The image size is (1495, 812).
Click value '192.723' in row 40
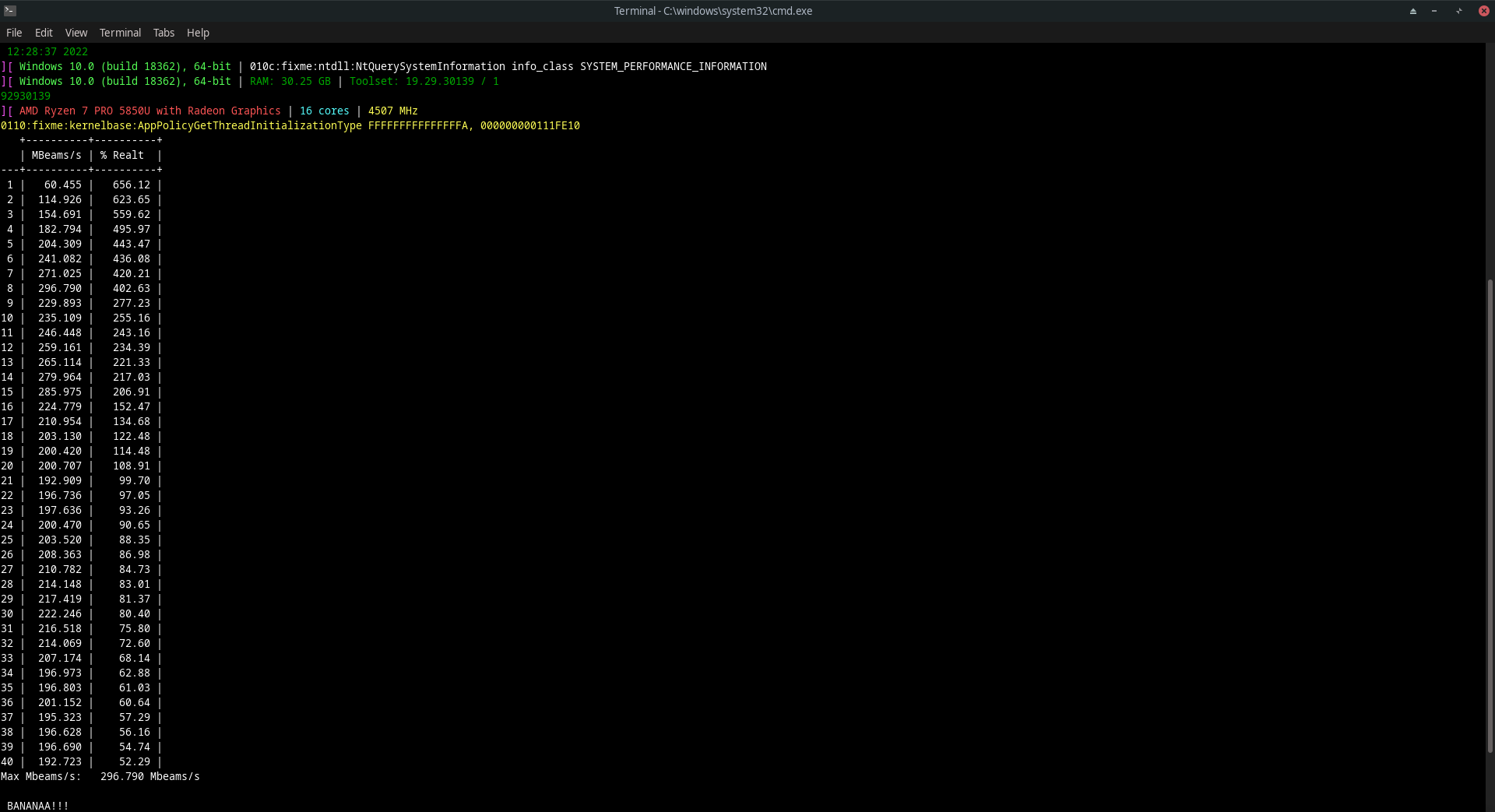(x=60, y=761)
